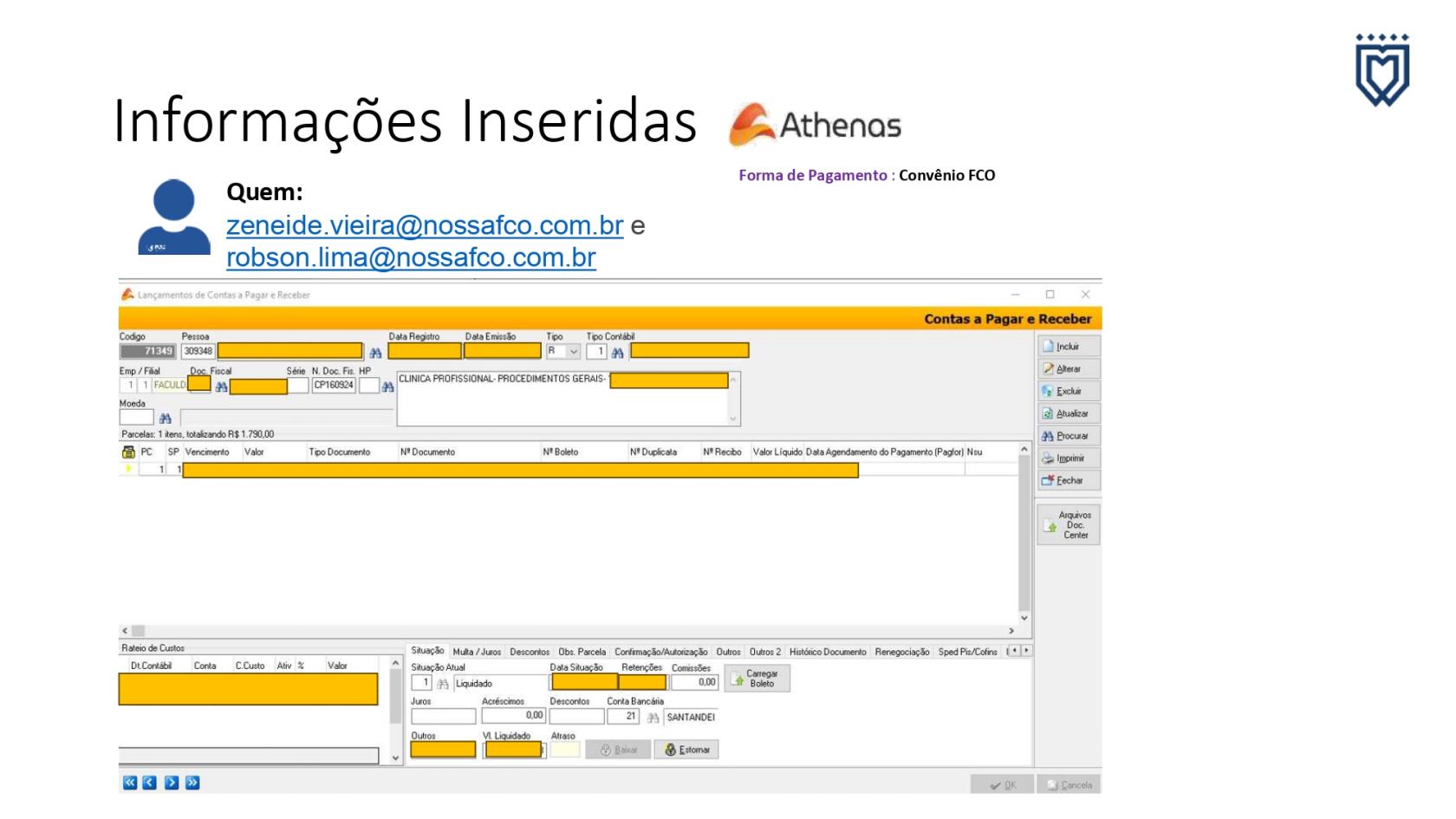
Task: Click the printer icon in the parcelas grid header
Action: [x=128, y=452]
